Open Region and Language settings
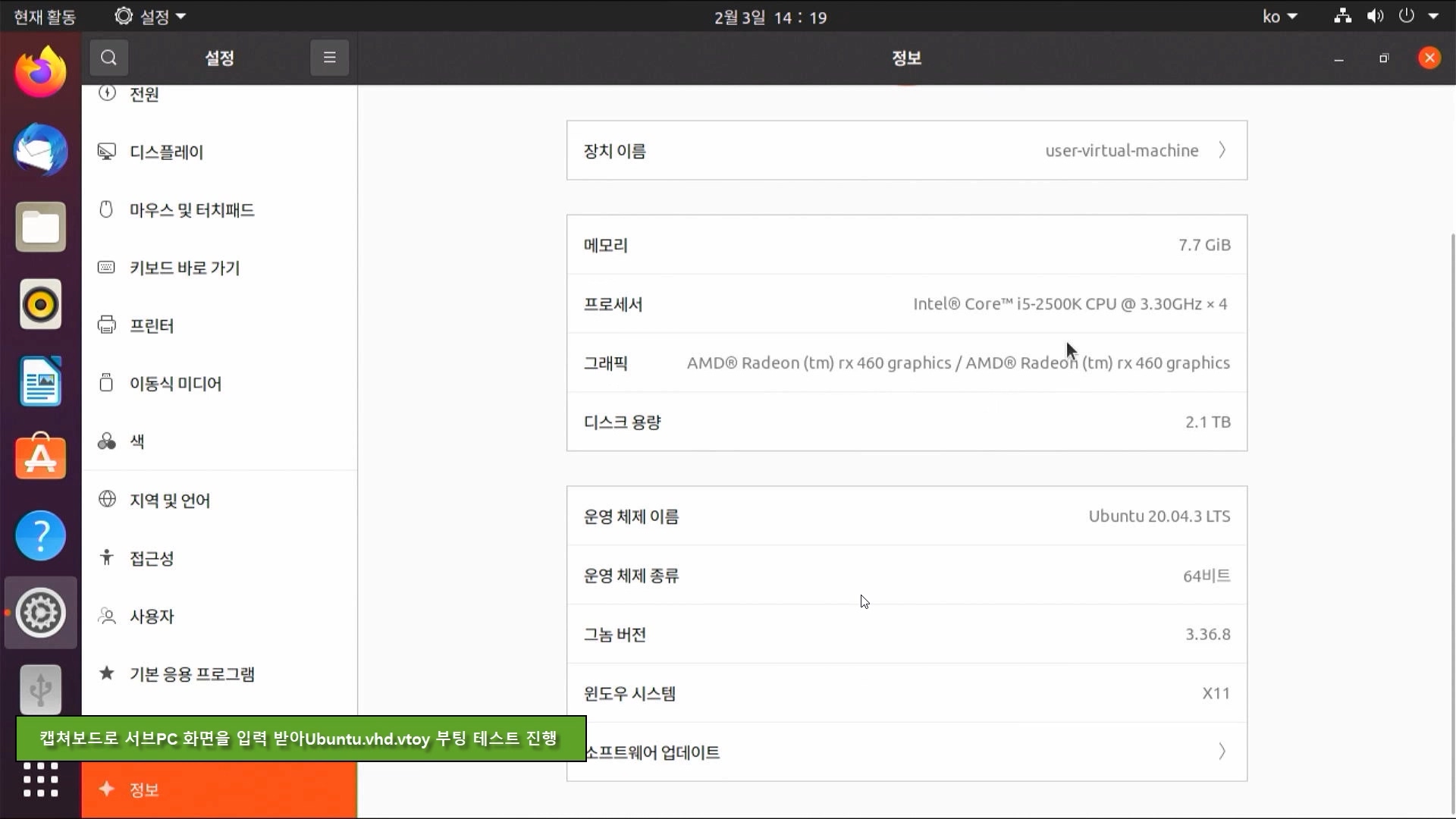This screenshot has height=819, width=1456. click(169, 500)
